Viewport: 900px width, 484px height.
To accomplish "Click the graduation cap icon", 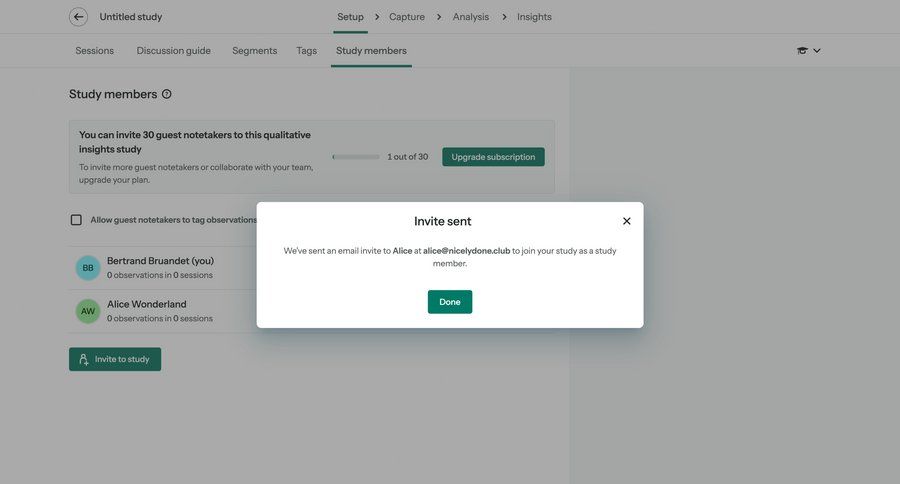I will (x=802, y=51).
